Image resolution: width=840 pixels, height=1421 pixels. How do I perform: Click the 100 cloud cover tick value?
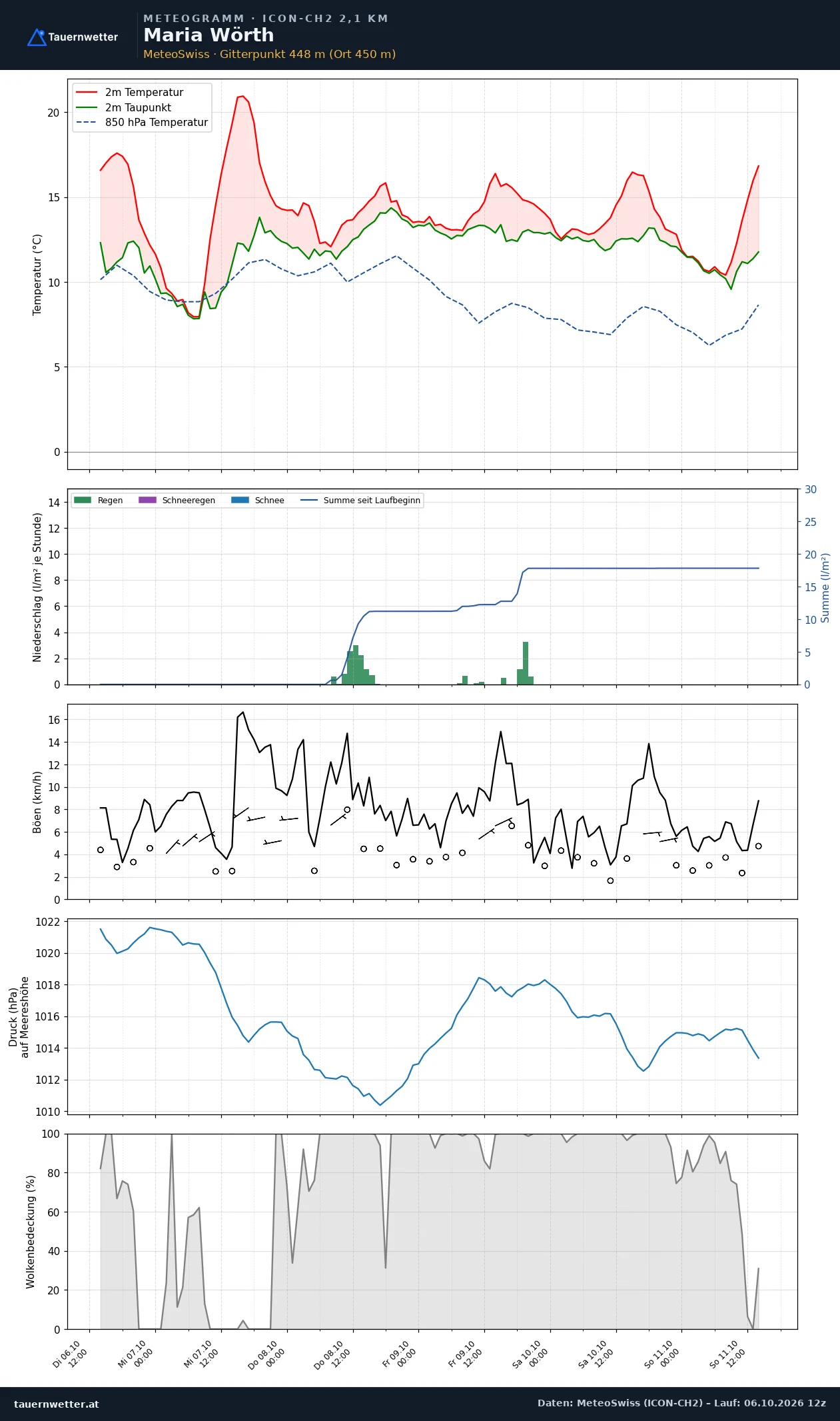[x=51, y=1134]
